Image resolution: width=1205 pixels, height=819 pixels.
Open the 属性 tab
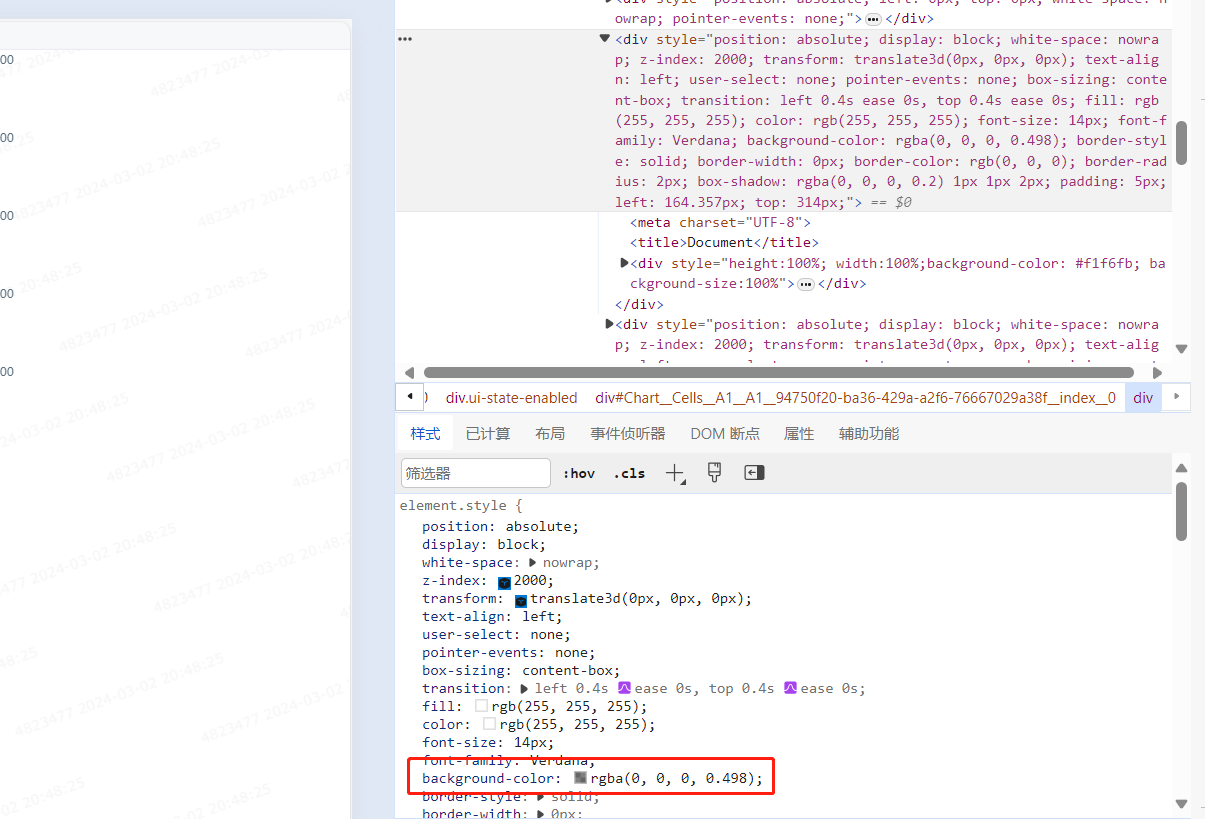pos(799,433)
